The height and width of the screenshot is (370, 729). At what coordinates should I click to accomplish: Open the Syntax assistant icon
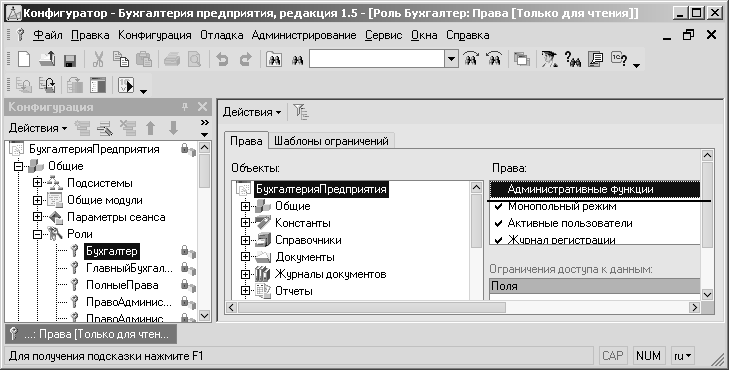pos(549,59)
